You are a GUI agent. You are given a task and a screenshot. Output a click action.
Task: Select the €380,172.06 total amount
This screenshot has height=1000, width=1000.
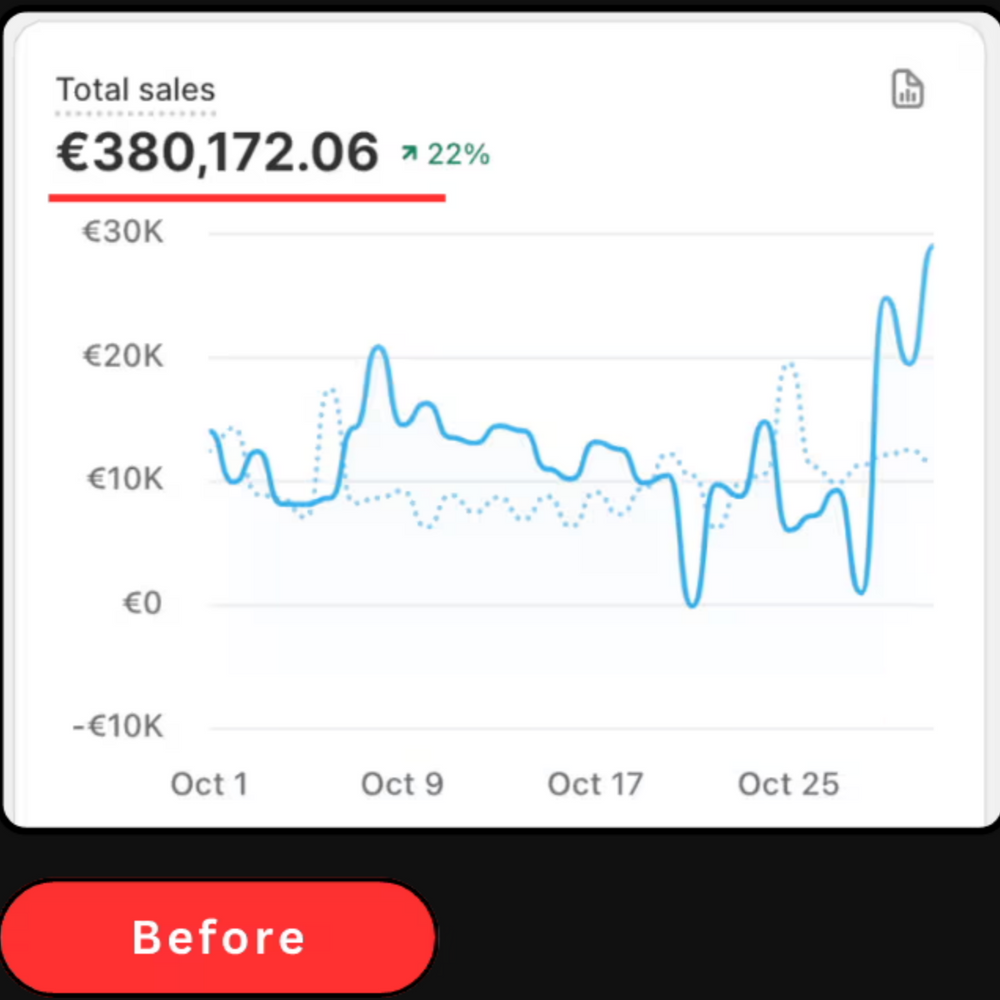218,152
